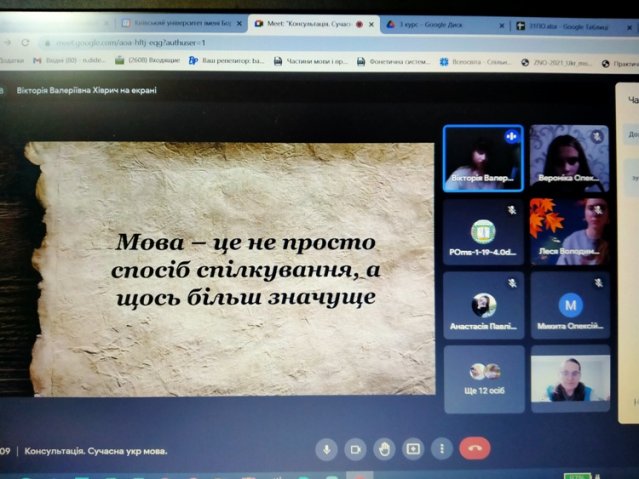Click the shared slide presentation

231,269
